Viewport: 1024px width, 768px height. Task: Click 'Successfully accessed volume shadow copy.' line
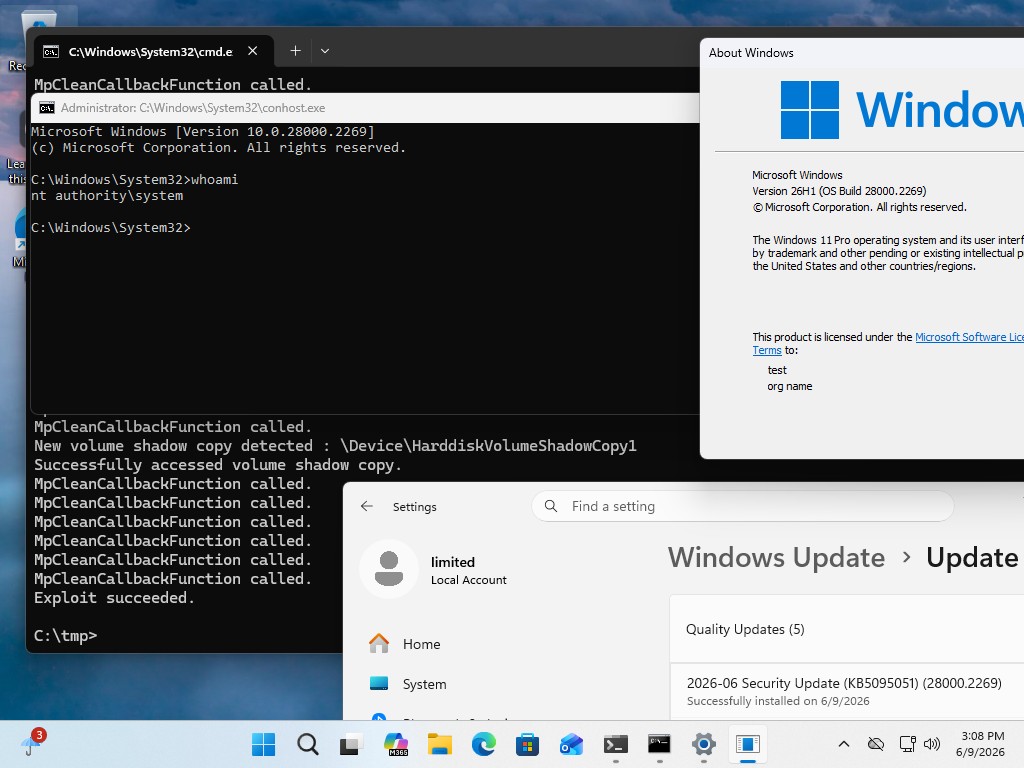(x=217, y=465)
